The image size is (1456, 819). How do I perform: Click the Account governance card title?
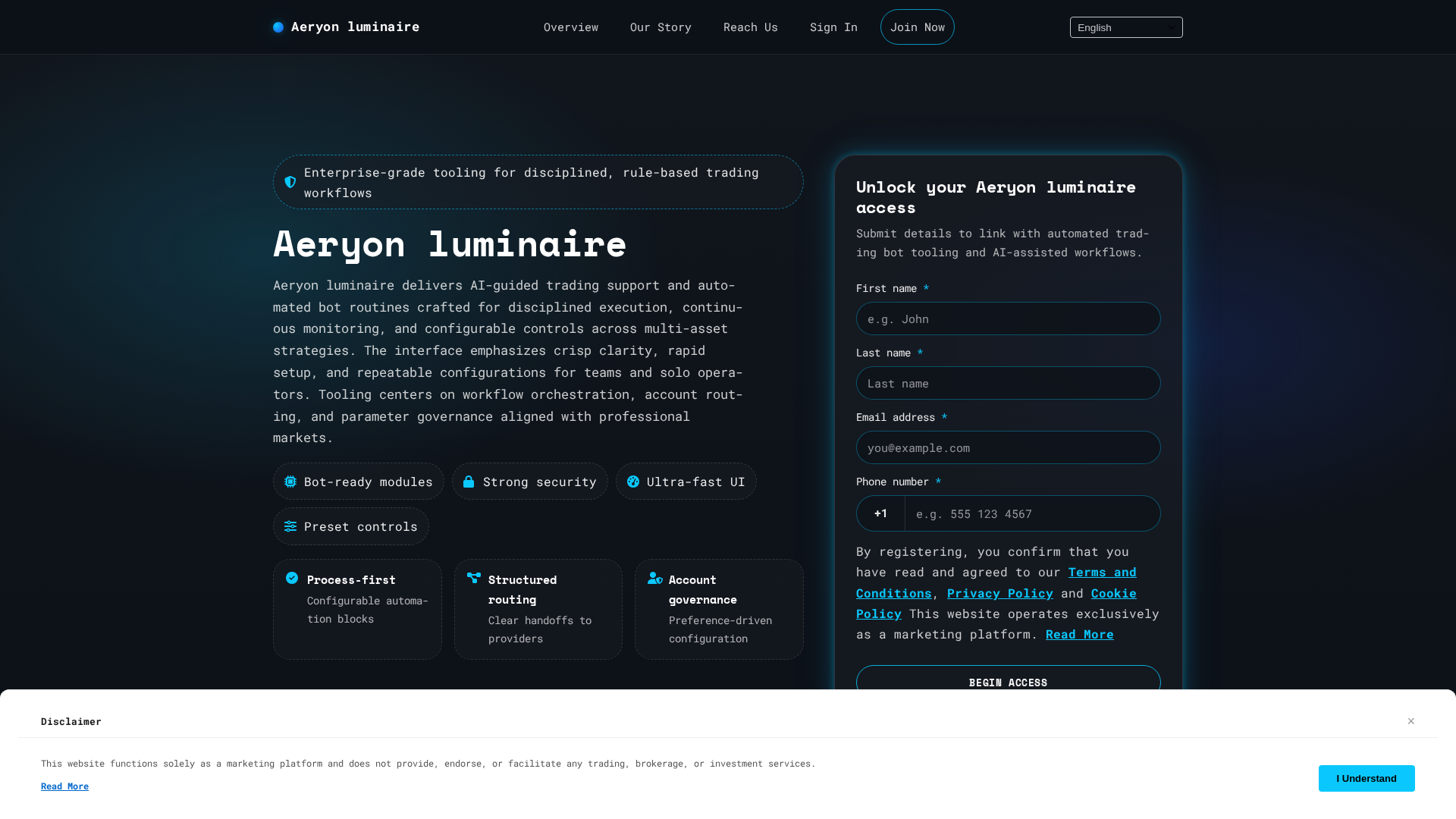pos(703,589)
